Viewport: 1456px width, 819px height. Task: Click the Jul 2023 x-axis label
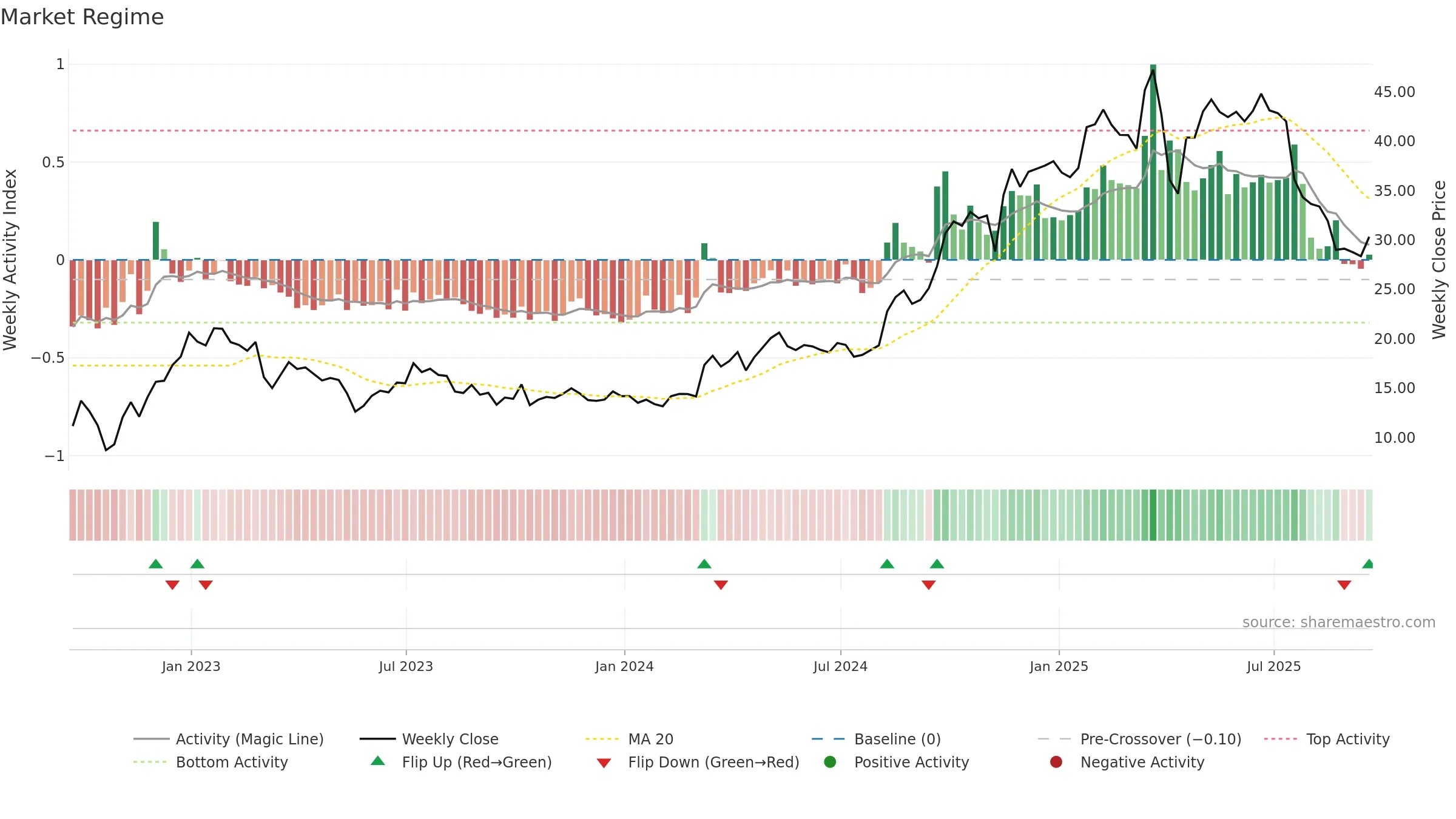406,667
